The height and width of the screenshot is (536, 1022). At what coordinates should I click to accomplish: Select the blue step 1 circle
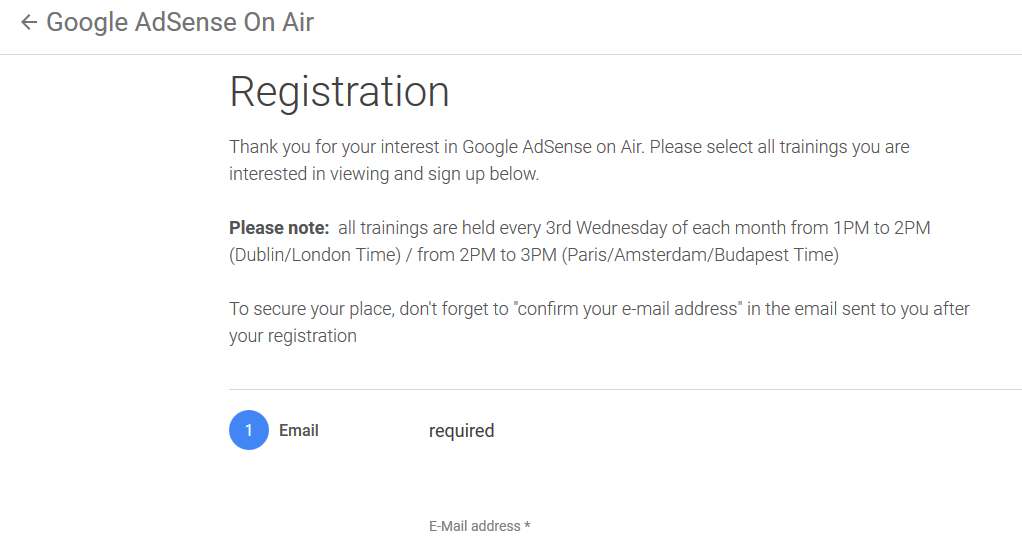[249, 431]
